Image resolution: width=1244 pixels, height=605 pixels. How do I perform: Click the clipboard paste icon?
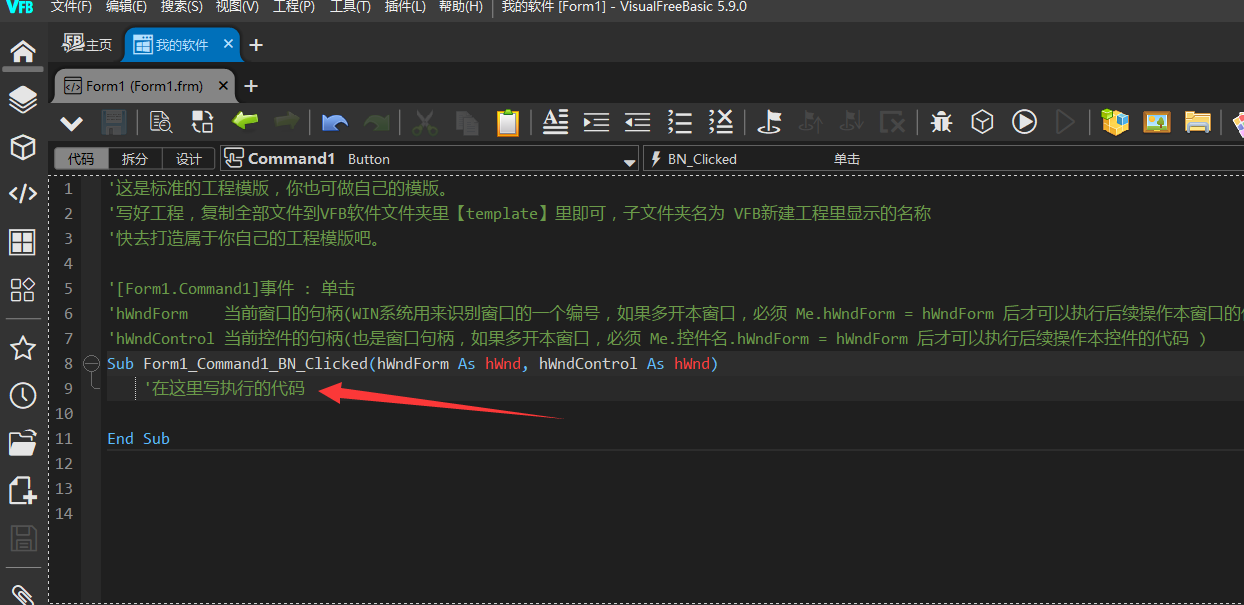click(508, 122)
